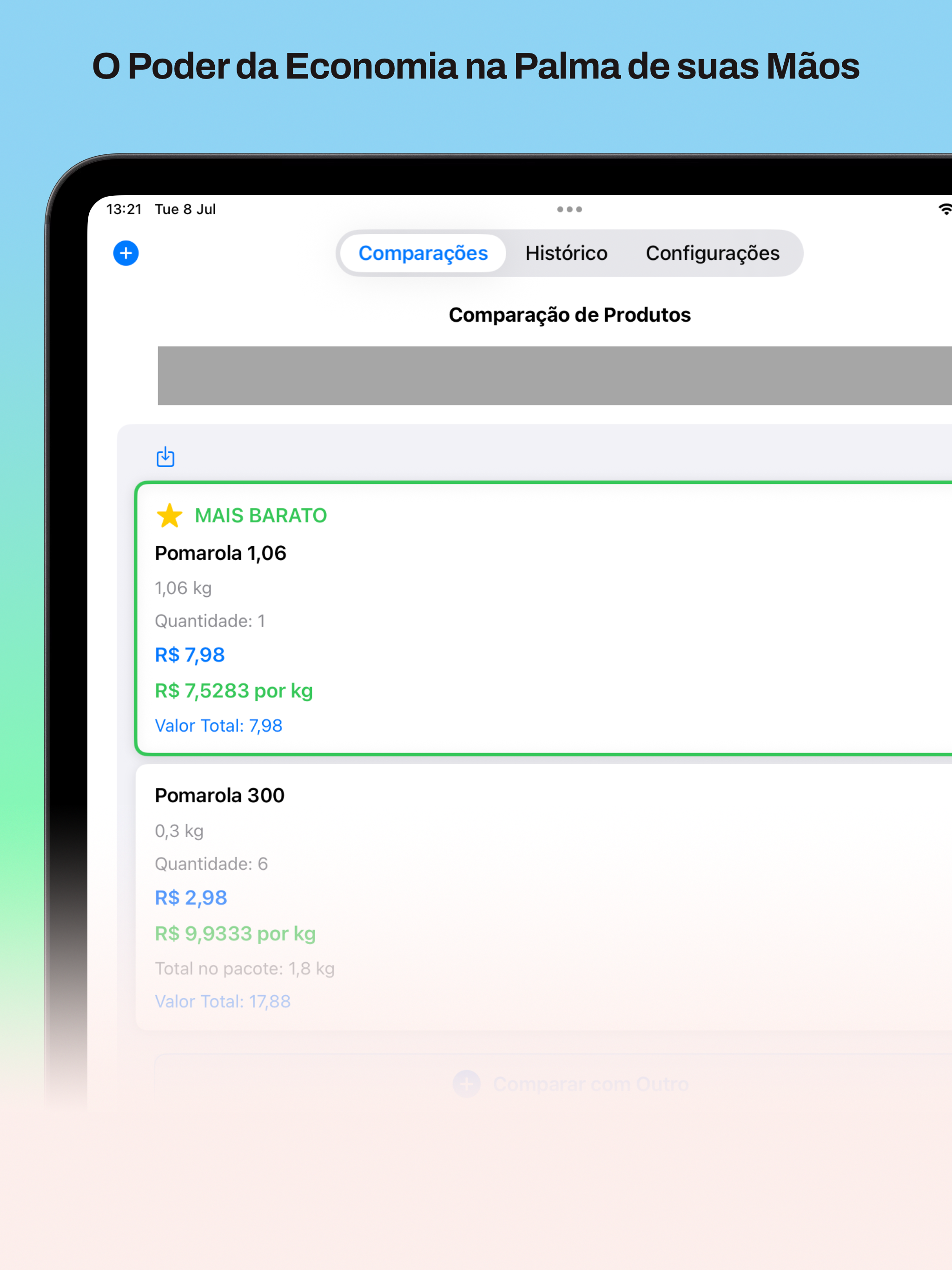
Task: Tap Quantidade: 6 text
Action: (x=212, y=864)
